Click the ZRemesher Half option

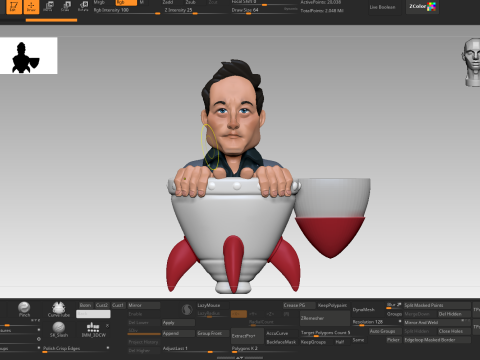(340, 342)
